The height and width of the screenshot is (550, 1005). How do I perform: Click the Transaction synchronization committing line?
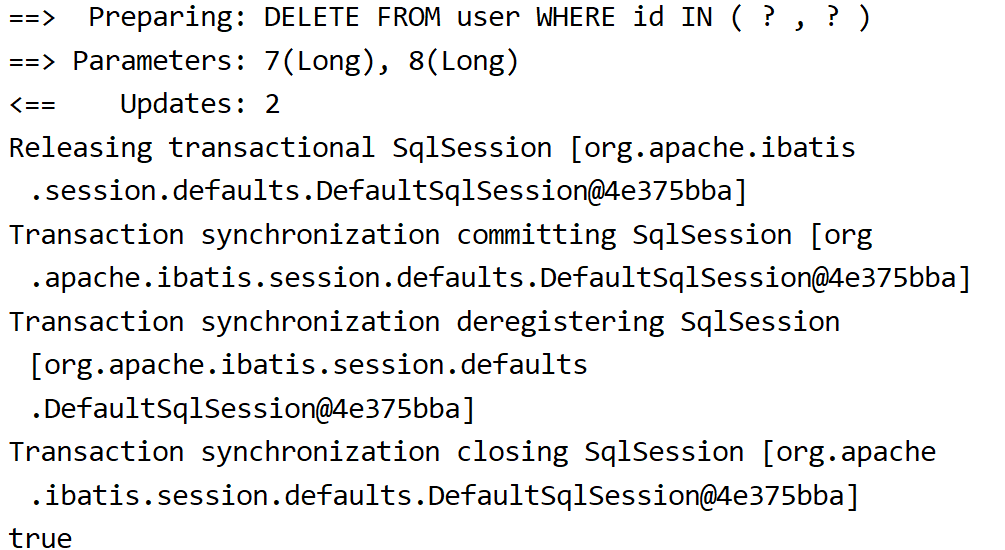coord(440,235)
